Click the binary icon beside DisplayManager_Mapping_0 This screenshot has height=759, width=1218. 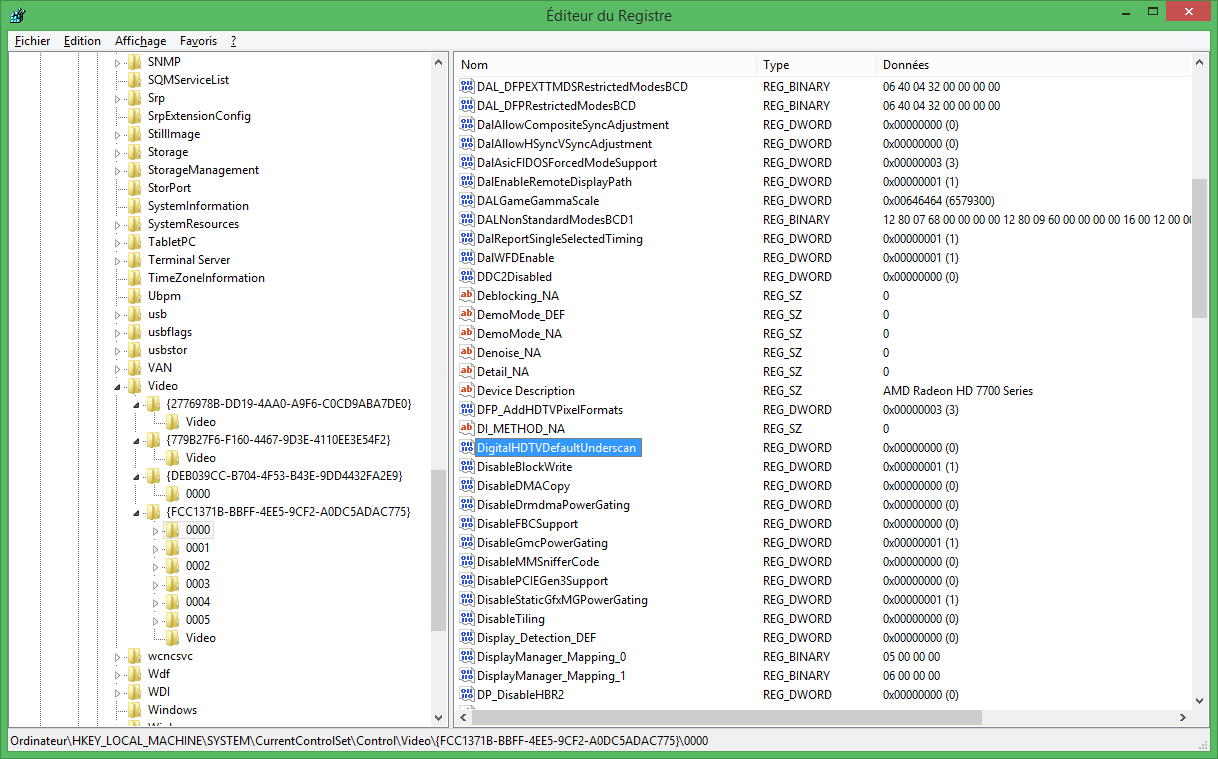(465, 656)
